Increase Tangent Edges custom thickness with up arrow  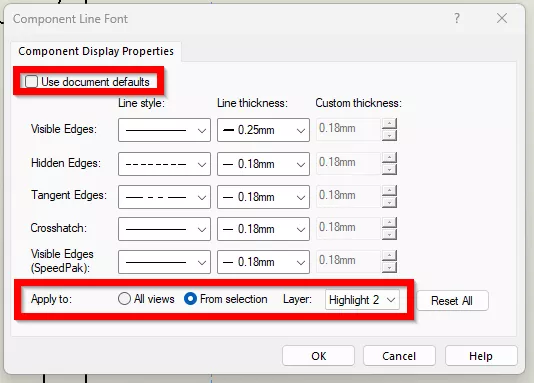point(389,190)
